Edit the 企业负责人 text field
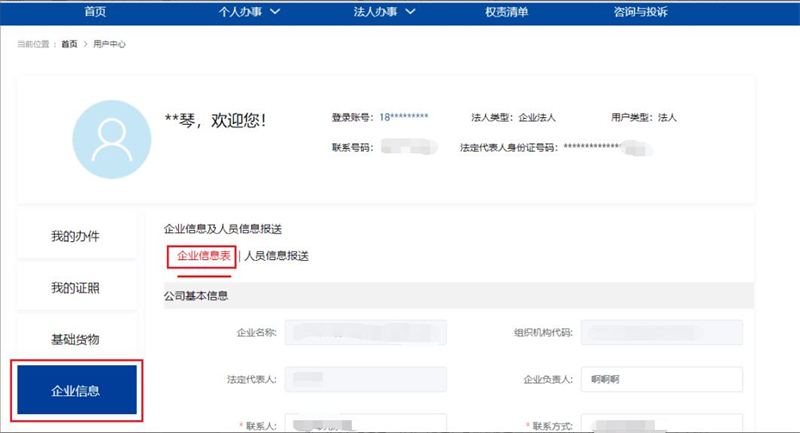 click(661, 379)
